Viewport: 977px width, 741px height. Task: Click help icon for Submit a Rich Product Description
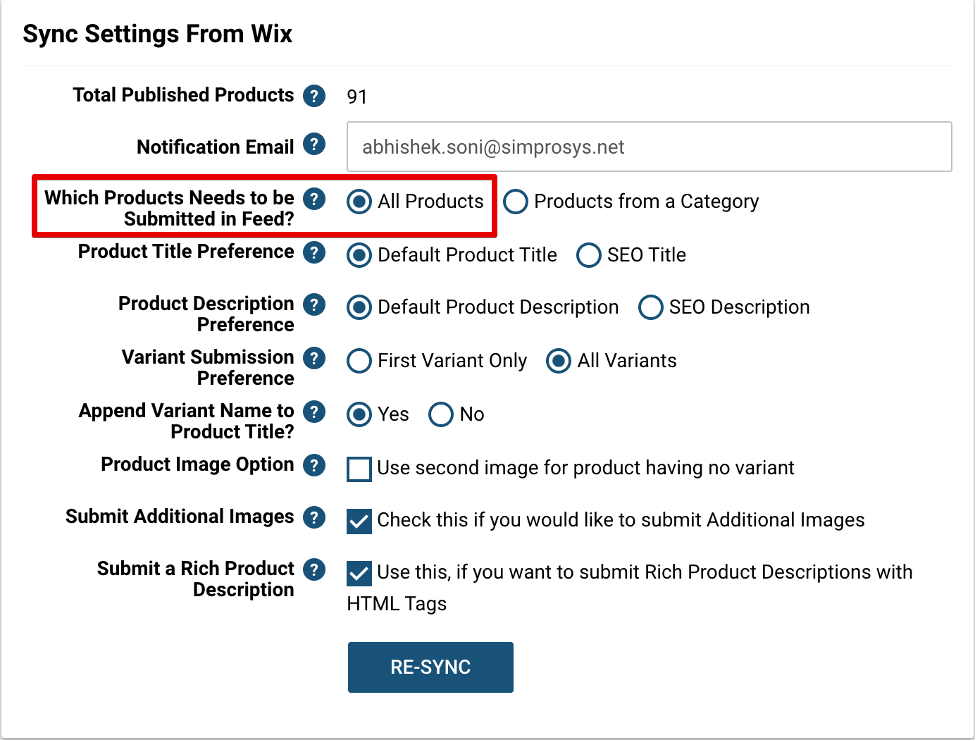[x=314, y=570]
